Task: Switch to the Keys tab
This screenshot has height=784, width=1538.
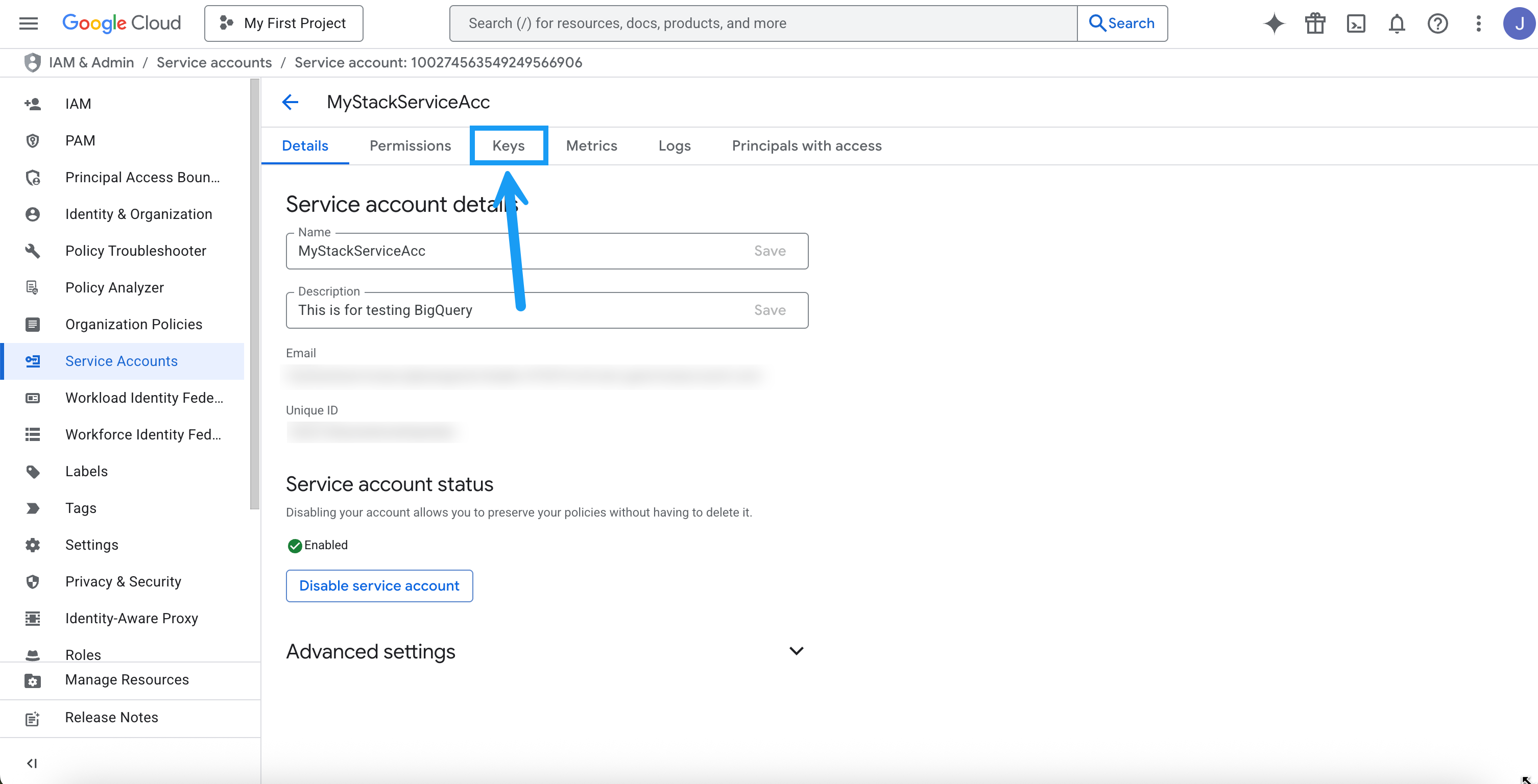Action: point(508,145)
